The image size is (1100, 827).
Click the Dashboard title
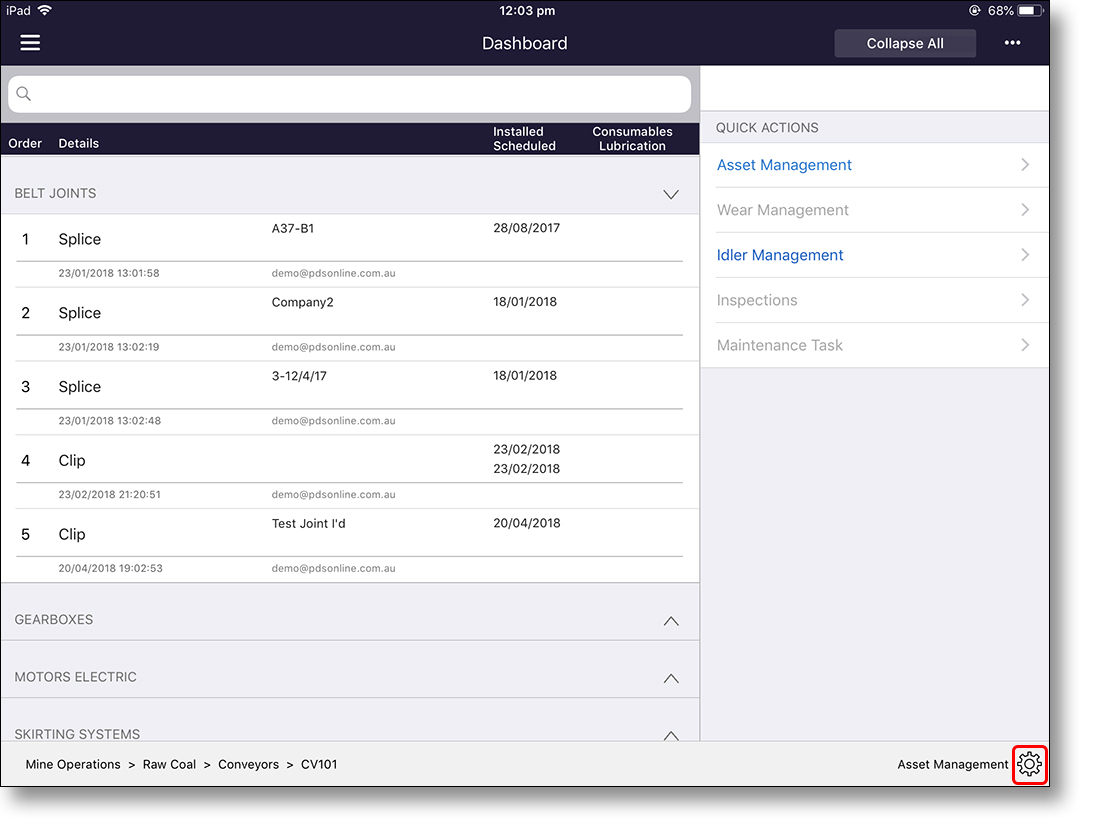[x=525, y=43]
